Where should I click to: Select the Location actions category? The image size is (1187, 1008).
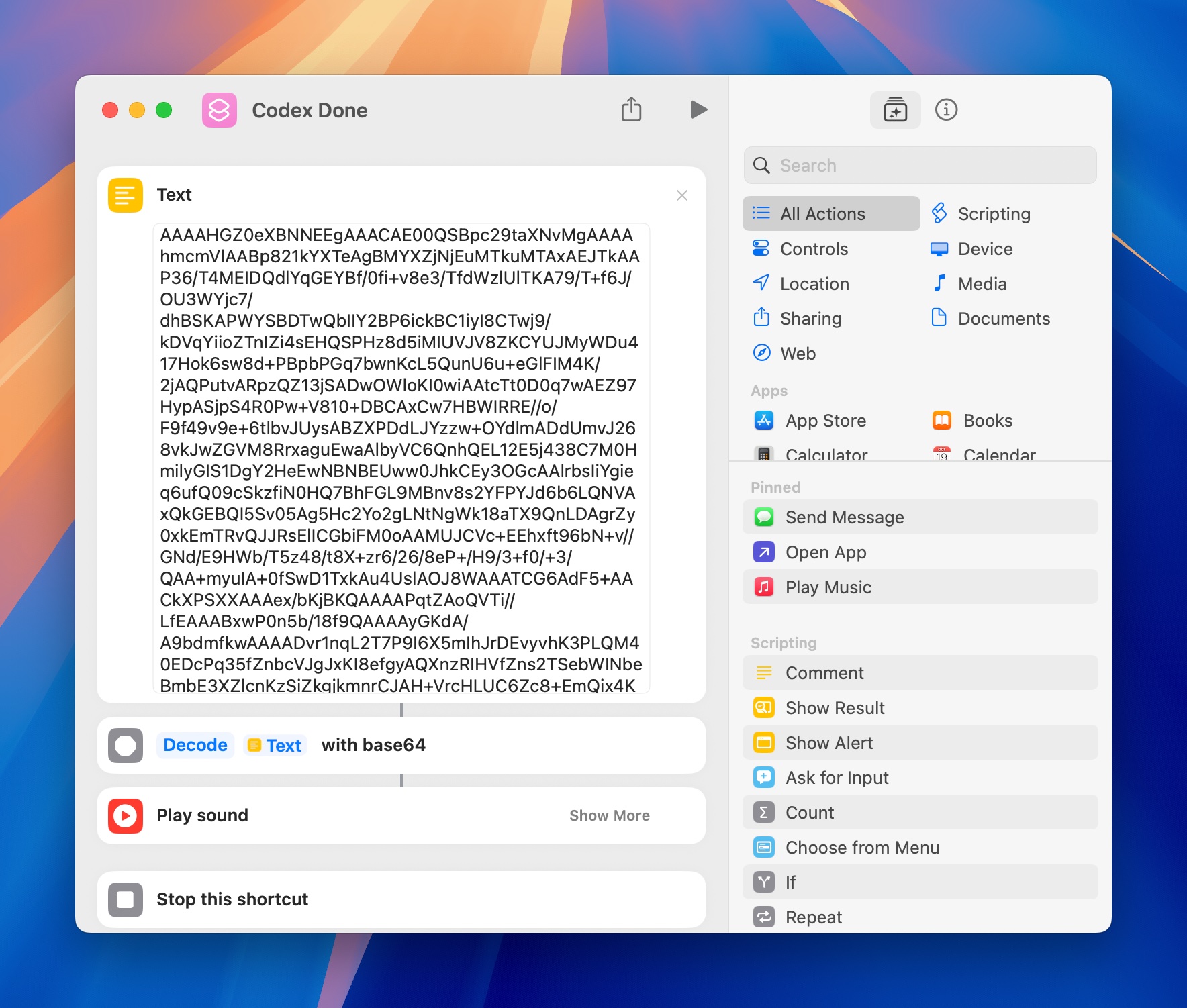(814, 283)
